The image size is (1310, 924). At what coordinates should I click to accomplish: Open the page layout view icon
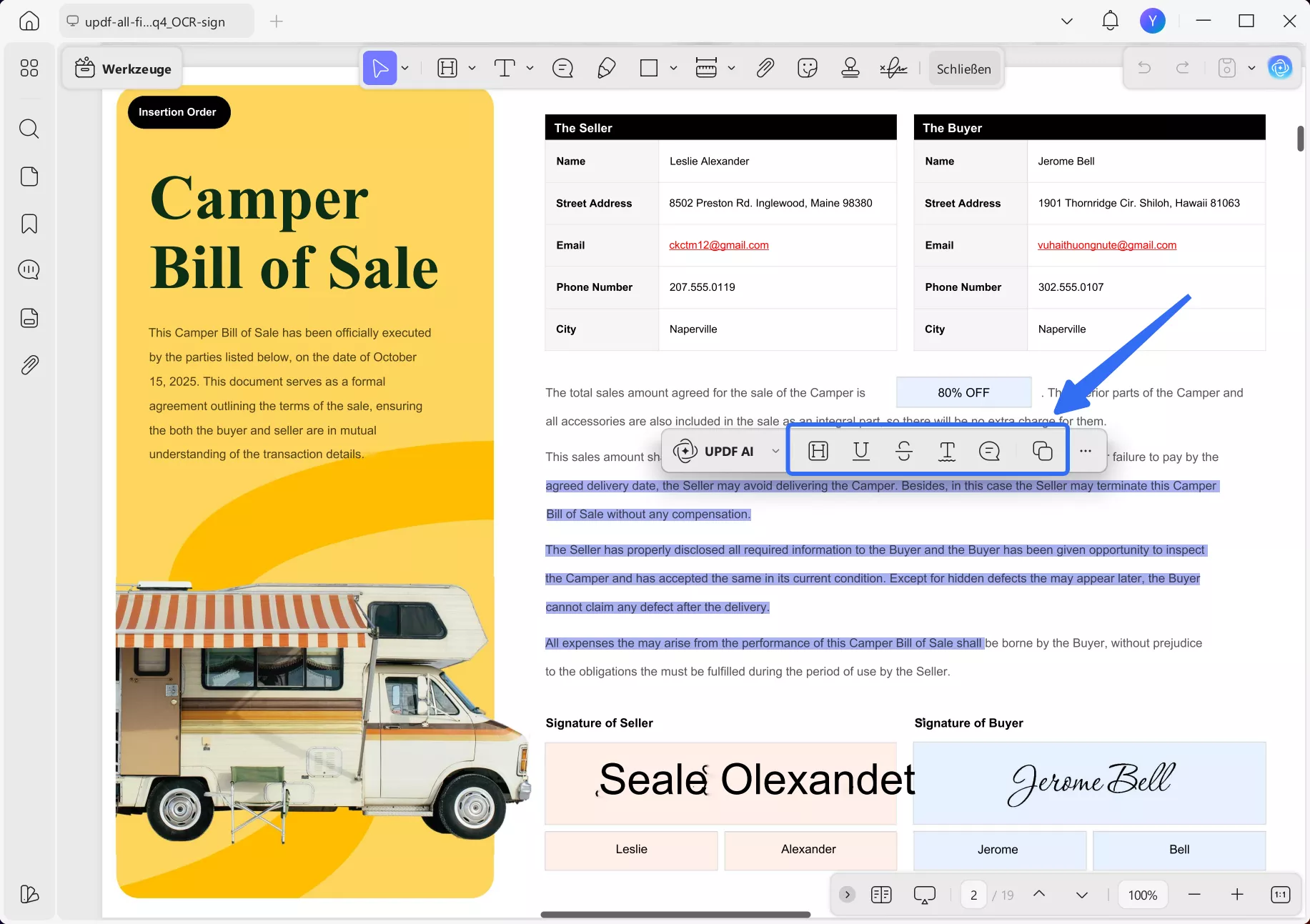click(882, 895)
